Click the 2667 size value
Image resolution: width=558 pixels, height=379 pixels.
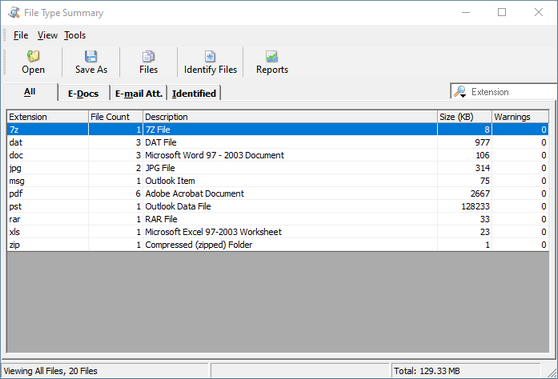click(x=480, y=194)
